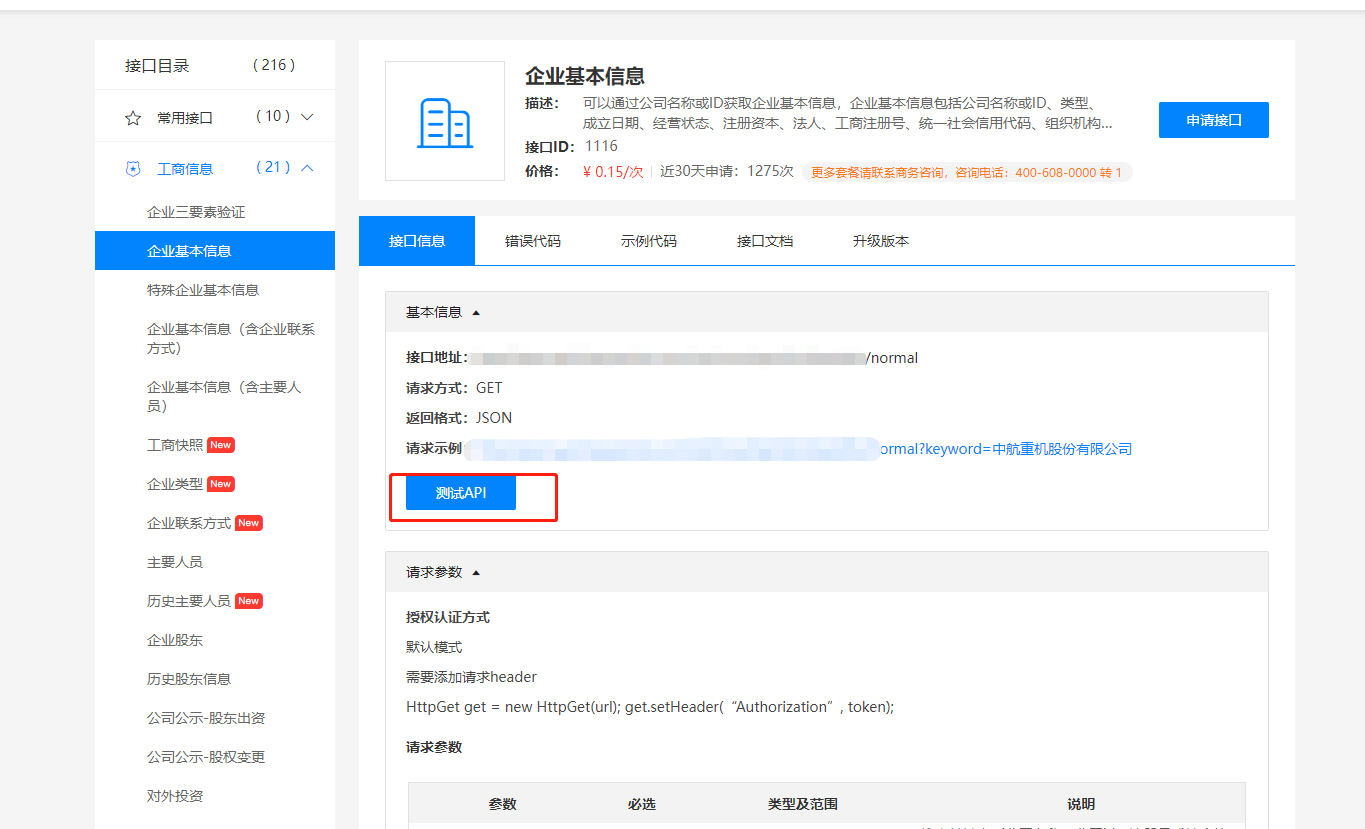Open the 历史股东信息 sidebar item
The image size is (1365, 829).
189,679
